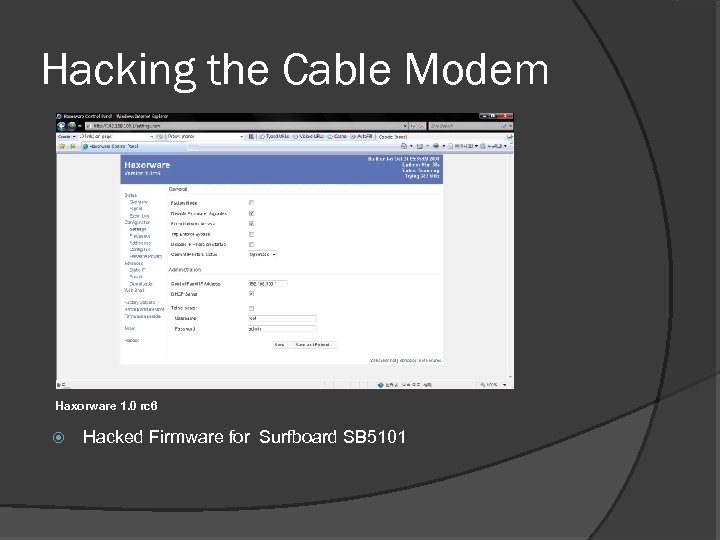
Task: Click the AutoFill toolbar button
Action: click(362, 137)
